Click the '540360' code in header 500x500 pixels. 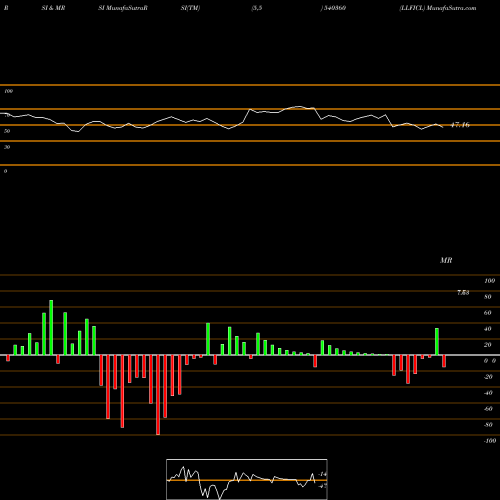coord(334,8)
